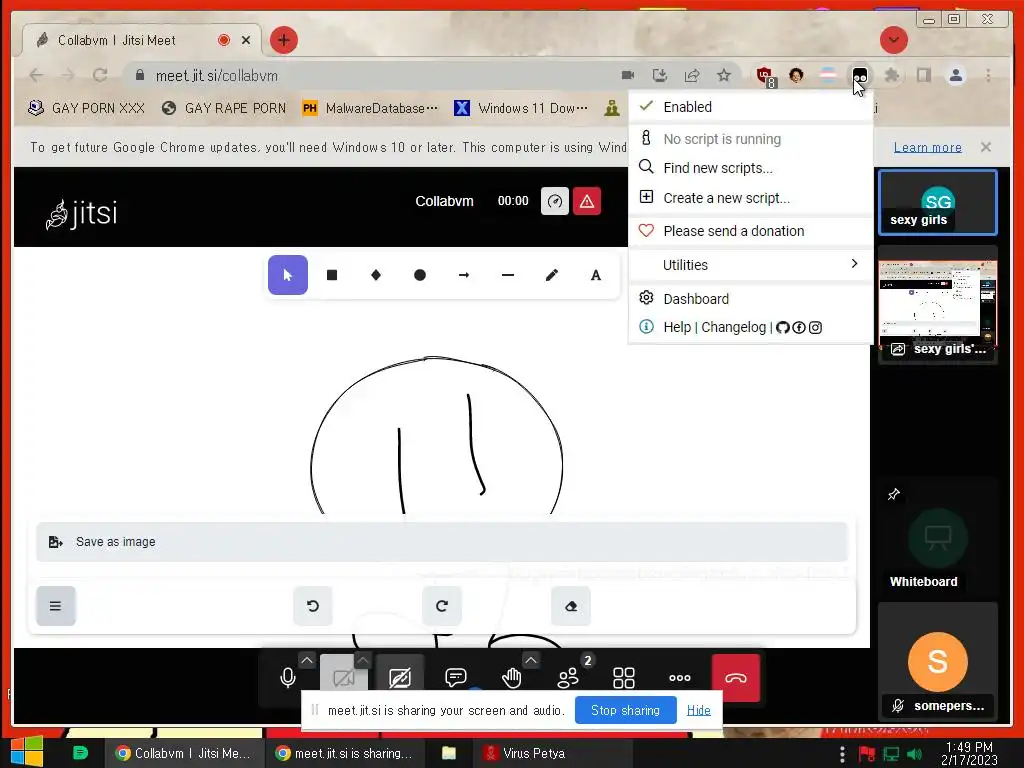Choose Find new scripts... menu entry
Image resolution: width=1024 pixels, height=768 pixels.
click(750, 168)
